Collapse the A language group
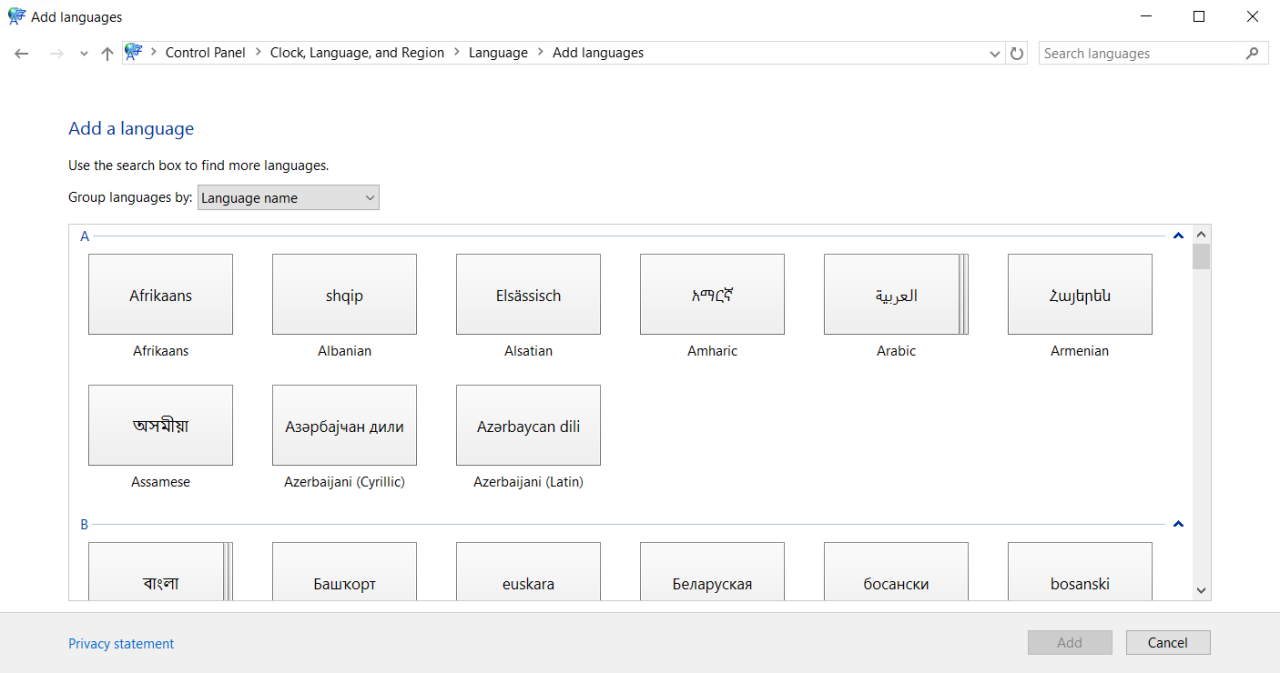The image size is (1280, 673). click(x=1178, y=236)
